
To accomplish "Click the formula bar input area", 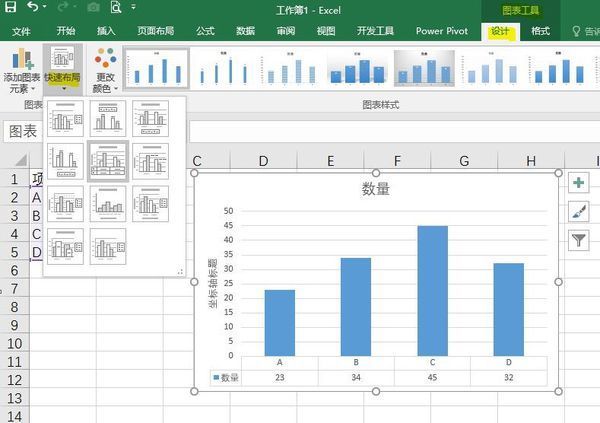I will [394, 131].
